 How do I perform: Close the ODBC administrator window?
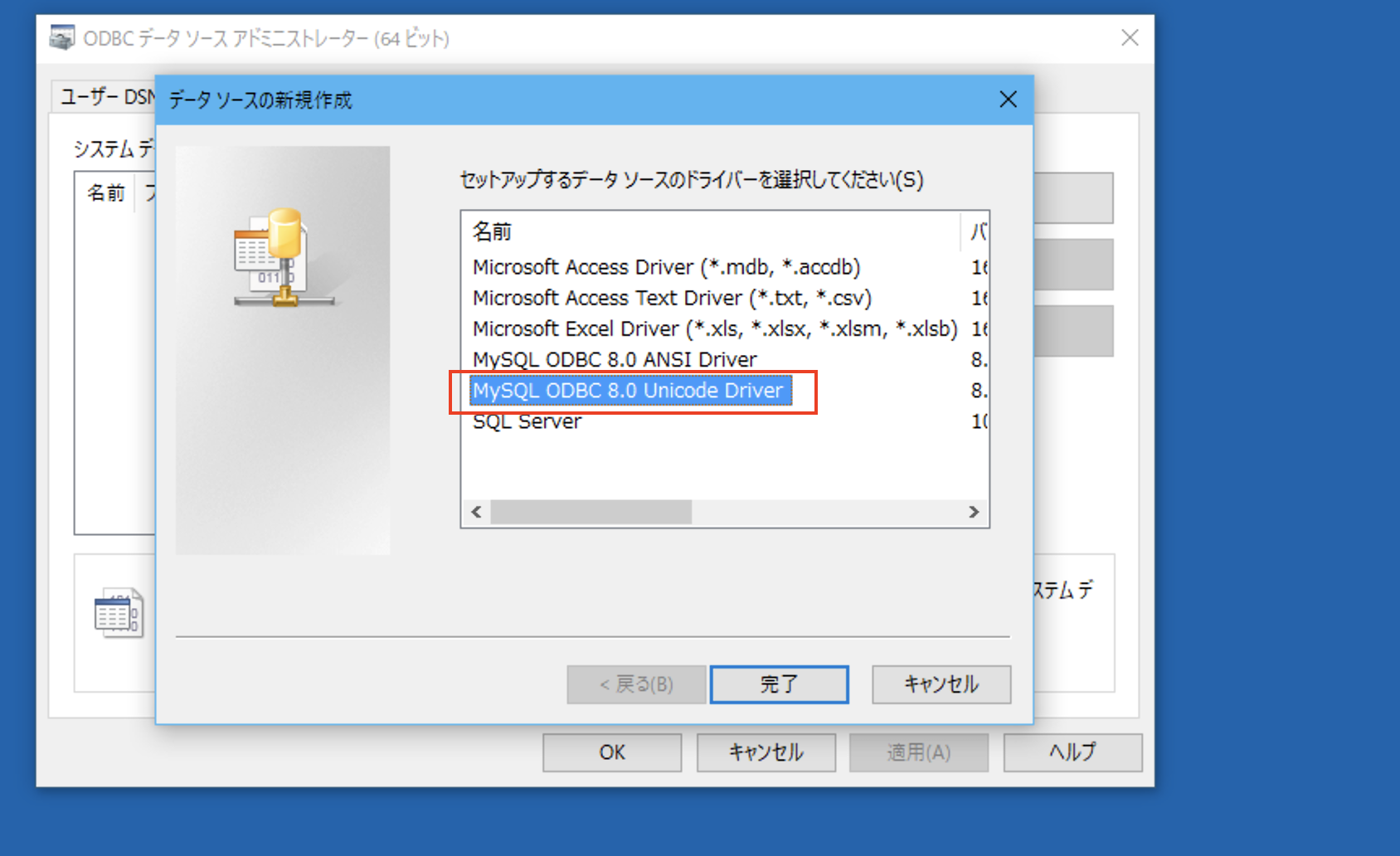(x=1130, y=38)
